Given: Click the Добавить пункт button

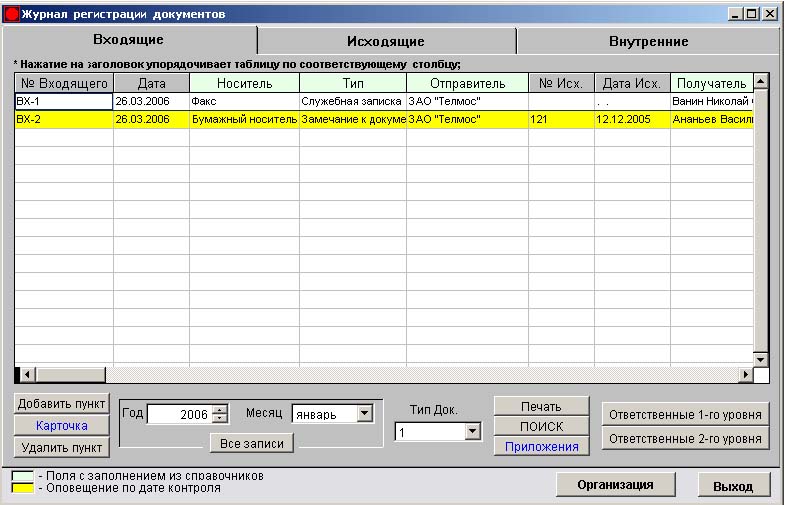Looking at the screenshot, I should (x=62, y=404).
